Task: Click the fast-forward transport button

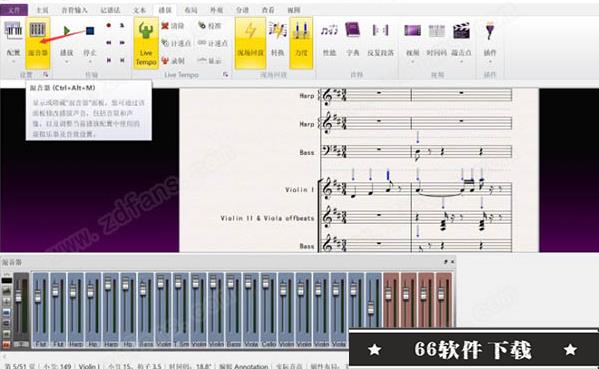Action: click(122, 42)
